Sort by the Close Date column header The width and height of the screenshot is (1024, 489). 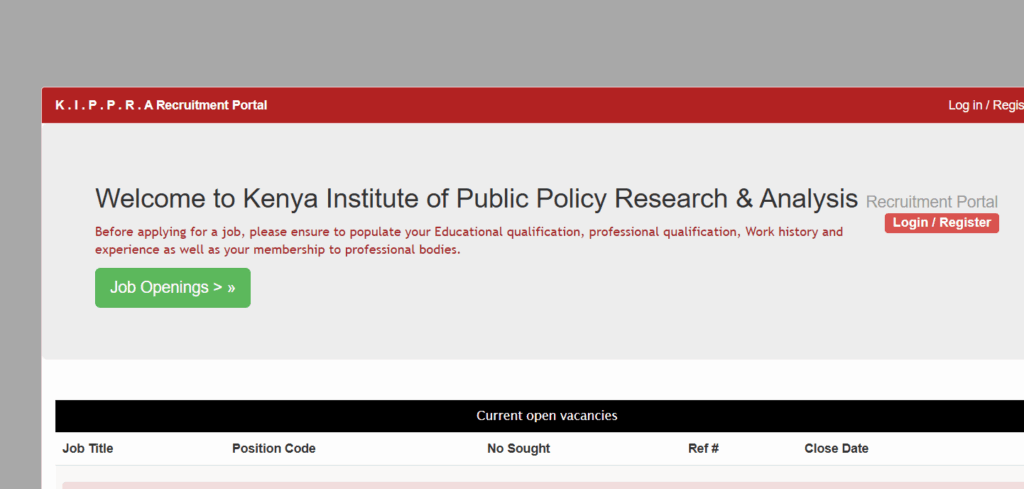pos(836,449)
